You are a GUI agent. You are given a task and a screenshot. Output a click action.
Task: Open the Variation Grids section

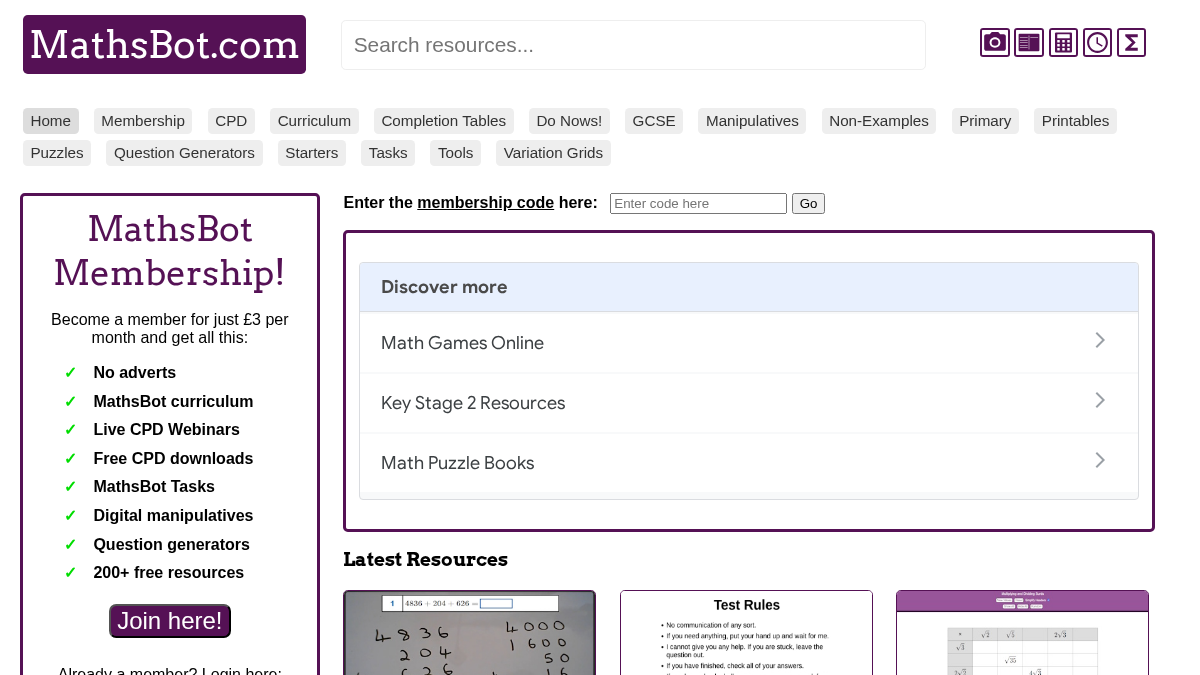click(553, 153)
